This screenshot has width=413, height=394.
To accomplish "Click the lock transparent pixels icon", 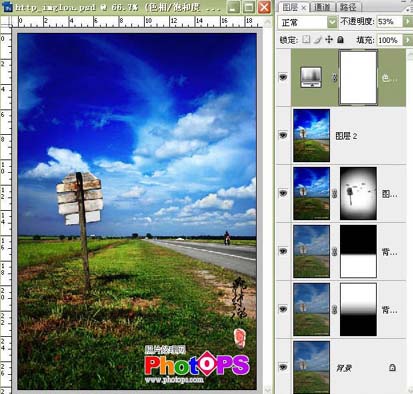I will point(306,40).
